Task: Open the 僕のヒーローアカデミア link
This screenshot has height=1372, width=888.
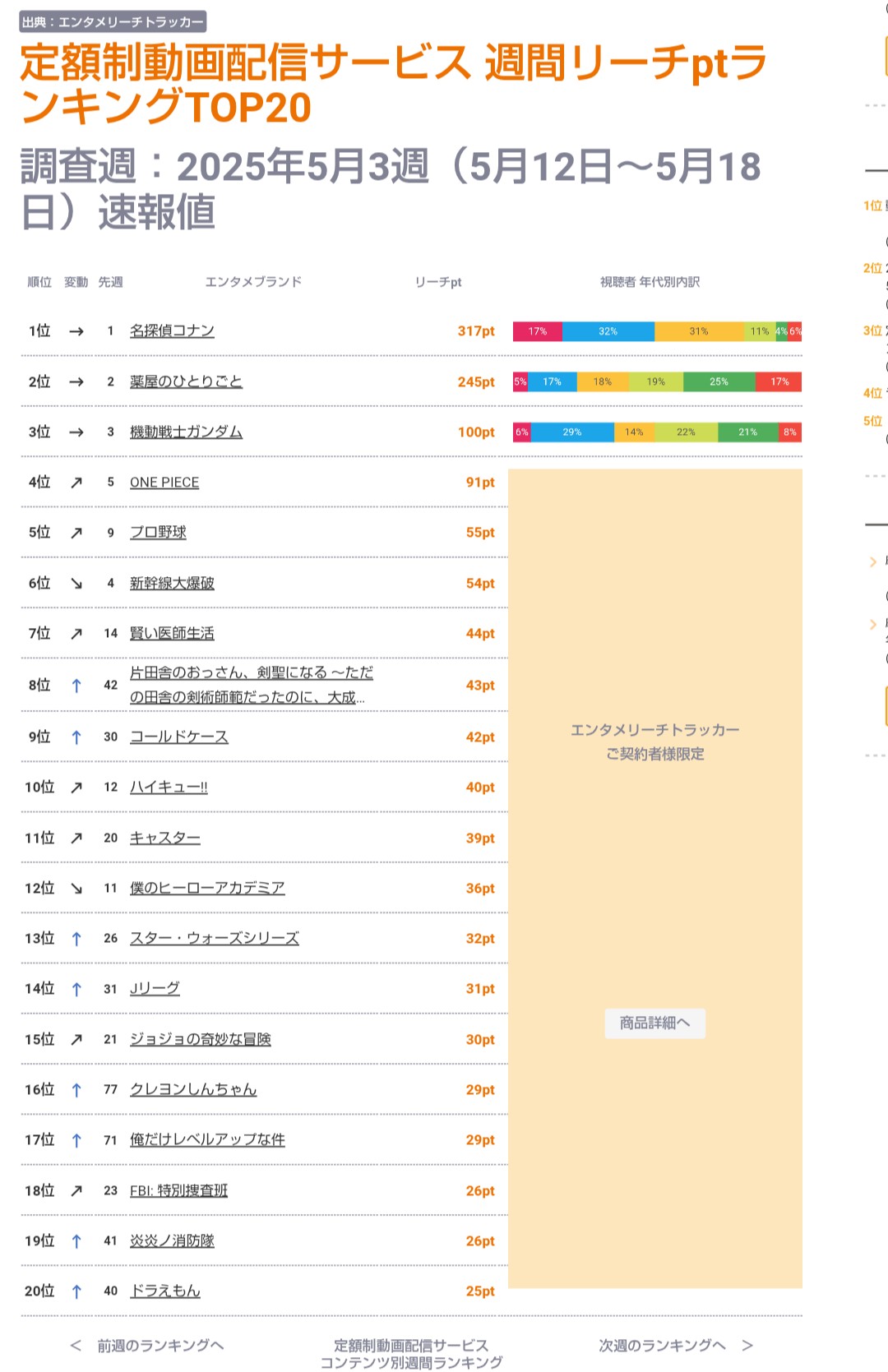Action: 207,889
